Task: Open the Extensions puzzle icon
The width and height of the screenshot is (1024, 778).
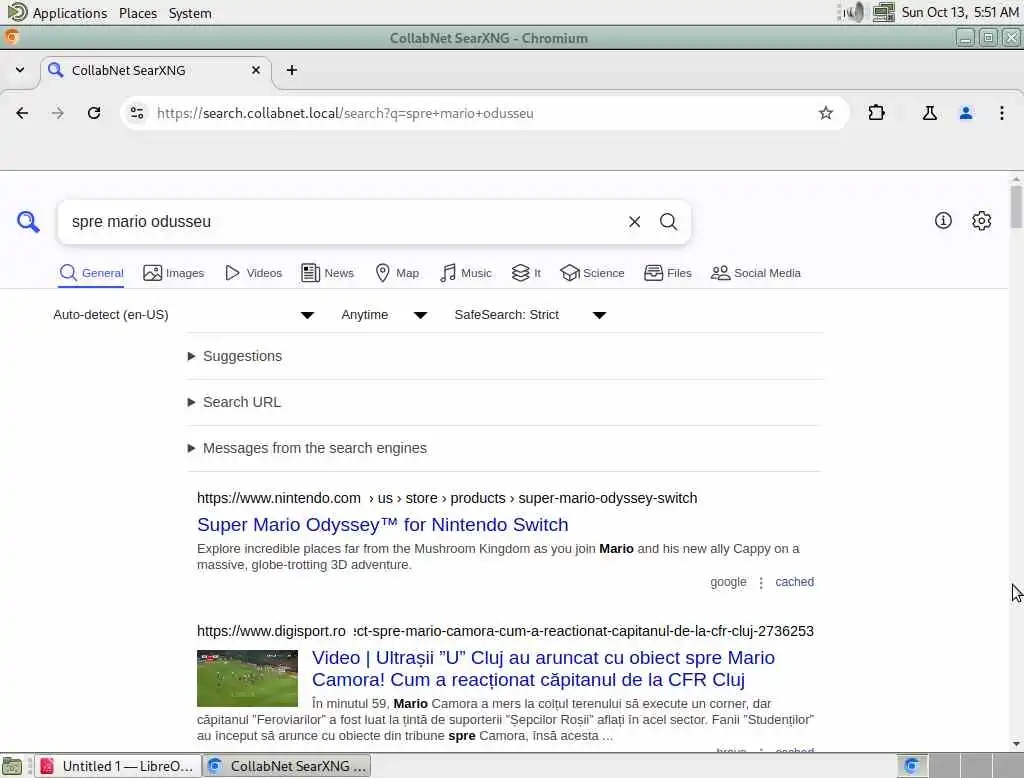Action: (x=876, y=113)
